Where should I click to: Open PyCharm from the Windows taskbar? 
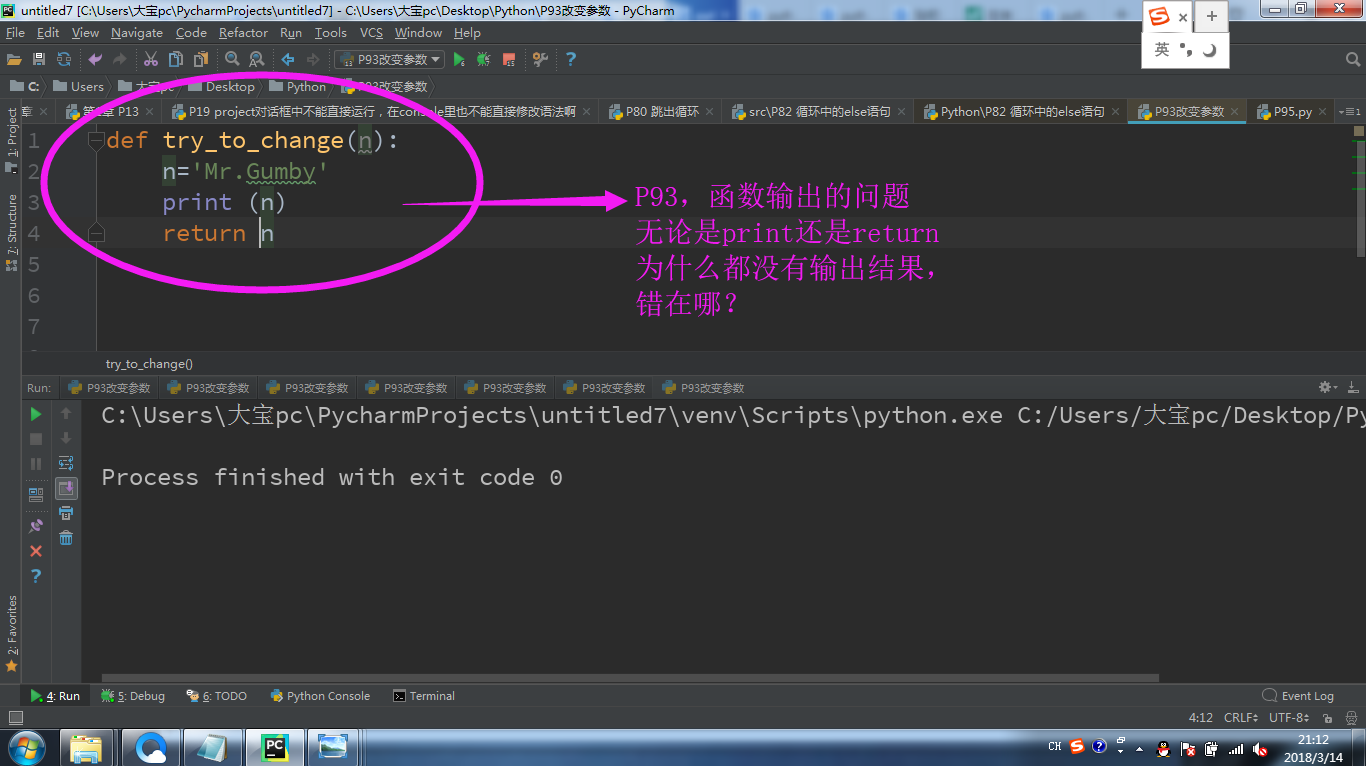click(x=273, y=747)
